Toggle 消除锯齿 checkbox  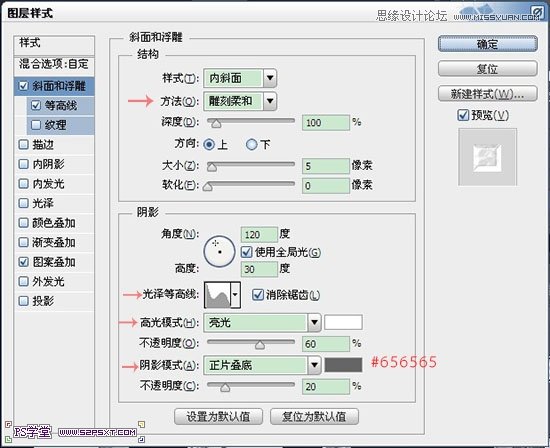click(257, 295)
